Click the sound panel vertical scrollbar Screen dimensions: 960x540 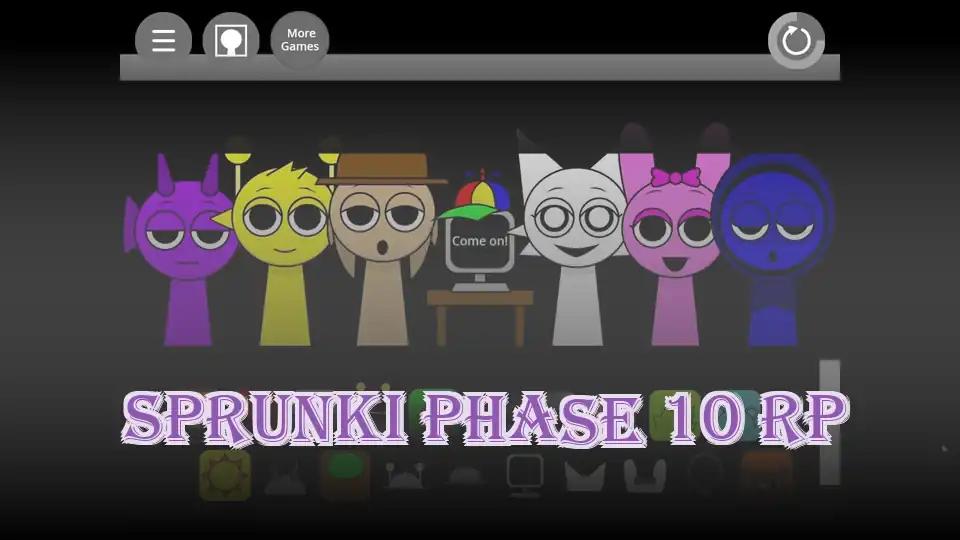coord(830,422)
